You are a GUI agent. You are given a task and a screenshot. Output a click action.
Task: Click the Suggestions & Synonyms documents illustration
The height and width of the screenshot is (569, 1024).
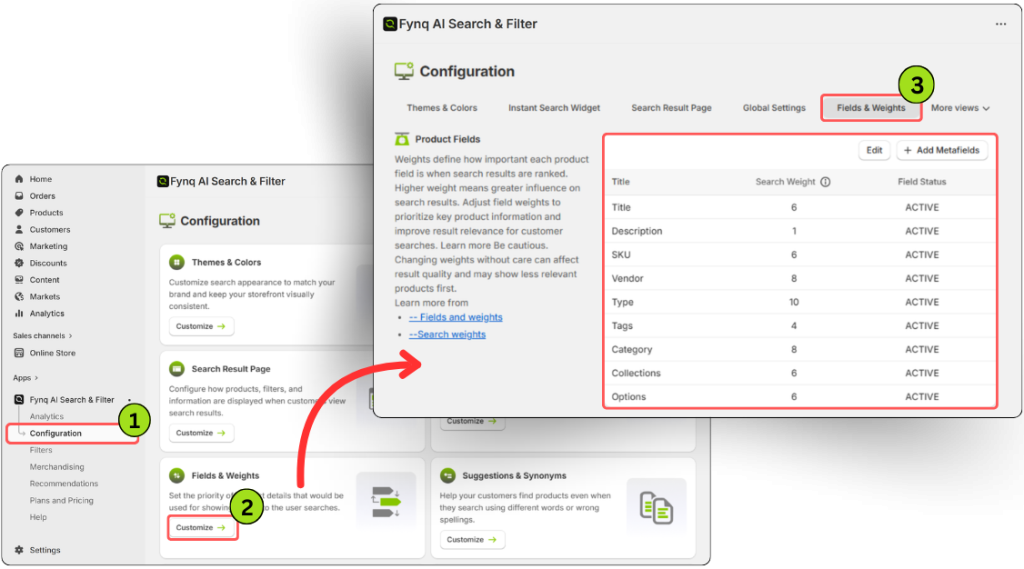point(656,507)
